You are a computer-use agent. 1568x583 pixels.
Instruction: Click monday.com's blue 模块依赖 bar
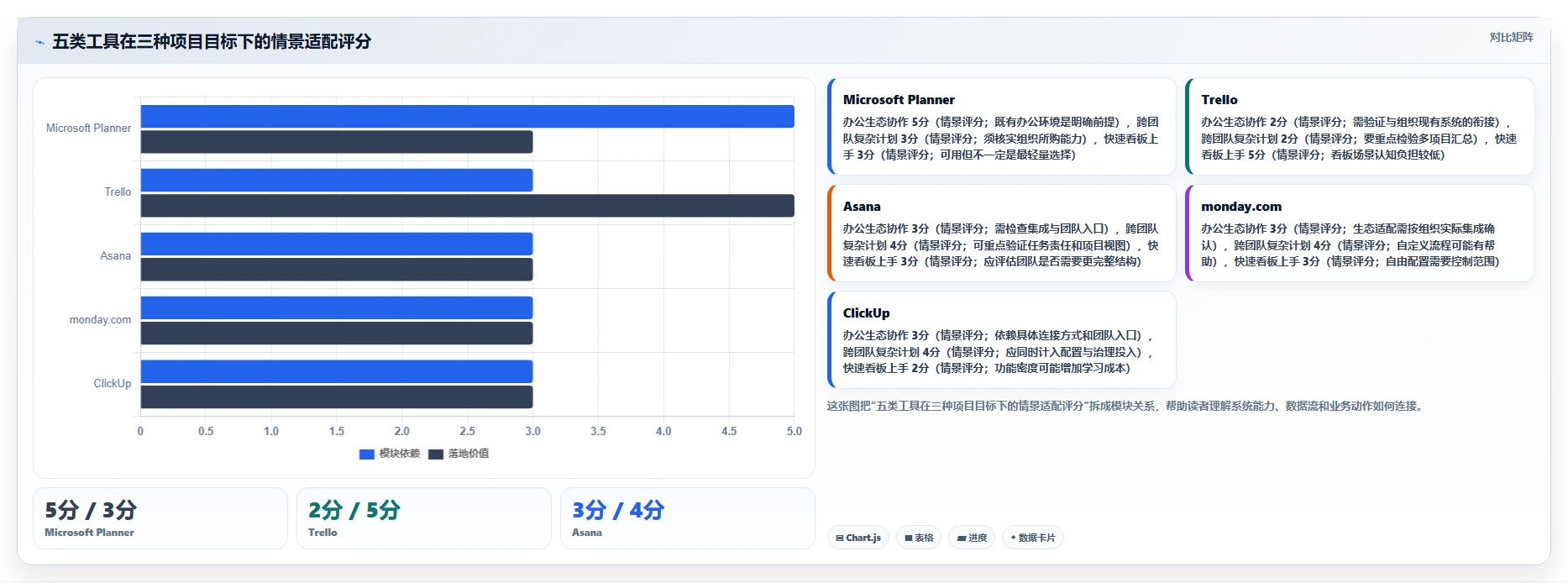point(337,308)
